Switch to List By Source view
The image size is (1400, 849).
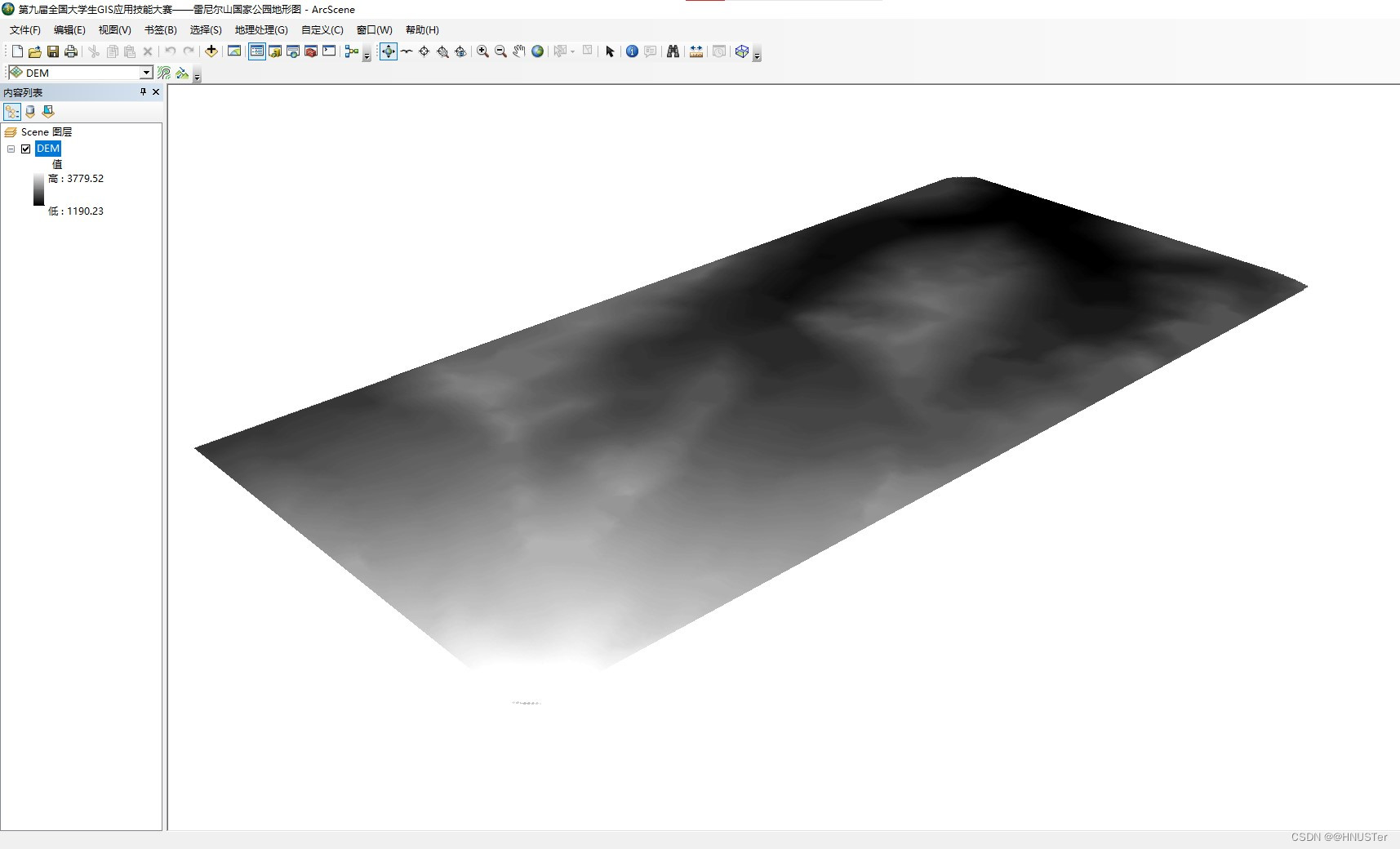30,112
